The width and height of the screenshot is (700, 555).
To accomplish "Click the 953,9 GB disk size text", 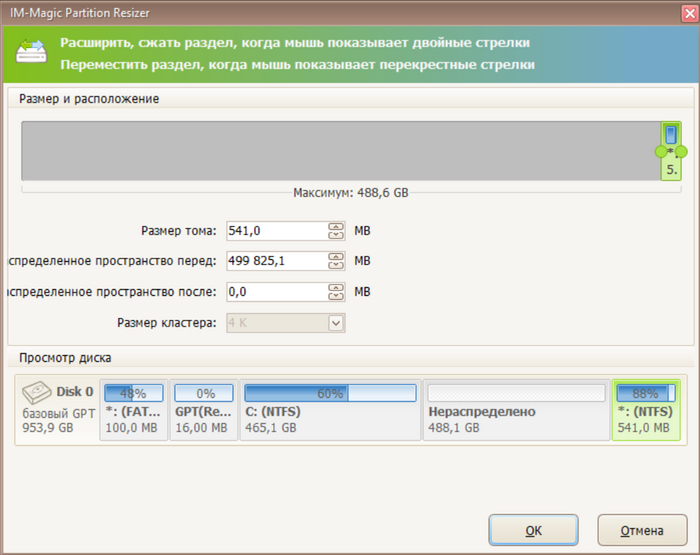I will (x=48, y=428).
